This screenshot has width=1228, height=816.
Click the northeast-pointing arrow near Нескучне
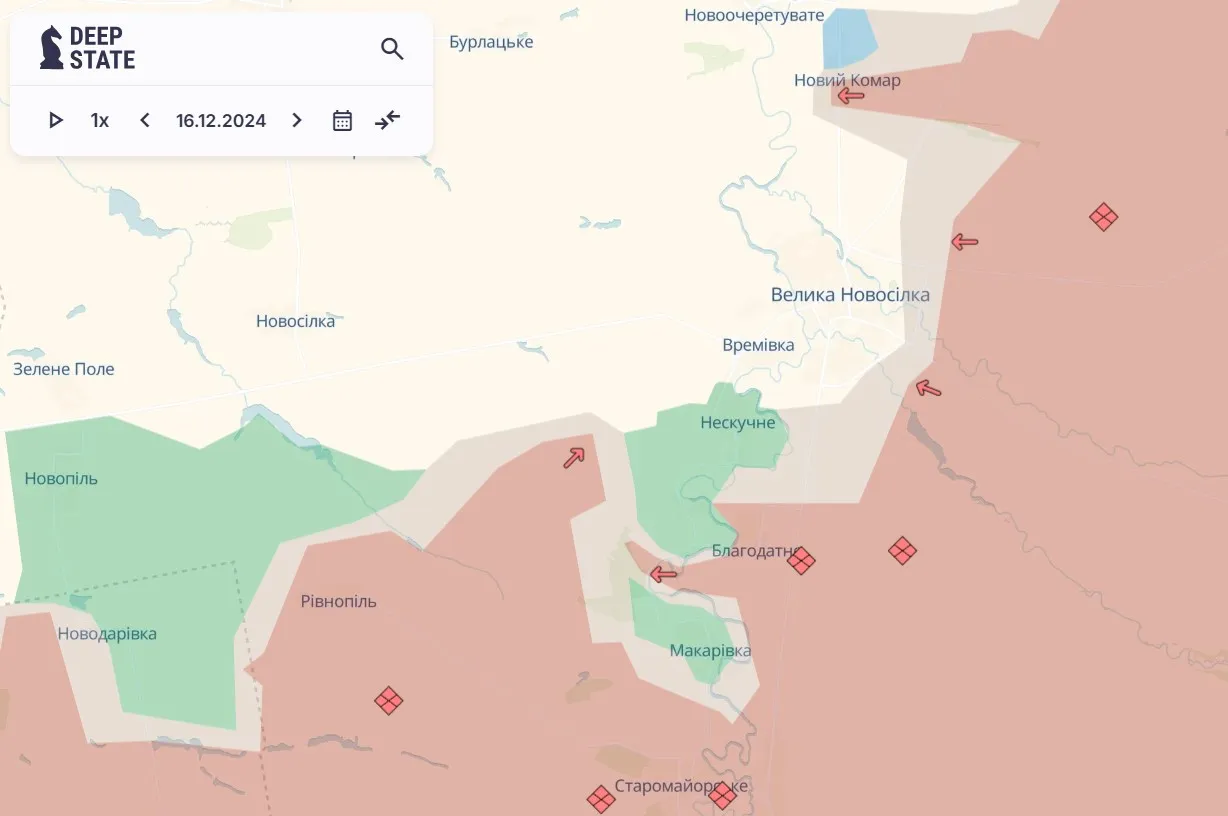coord(573,456)
